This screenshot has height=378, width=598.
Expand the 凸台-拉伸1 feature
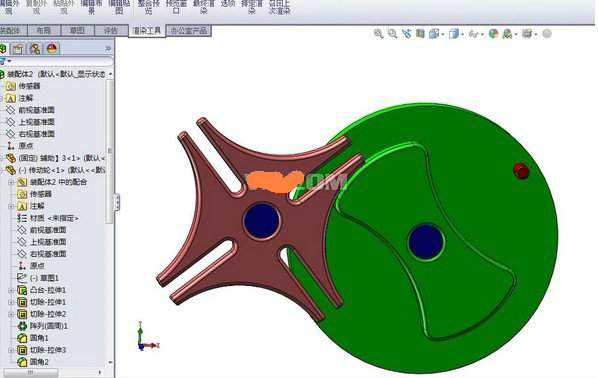click(x=11, y=290)
